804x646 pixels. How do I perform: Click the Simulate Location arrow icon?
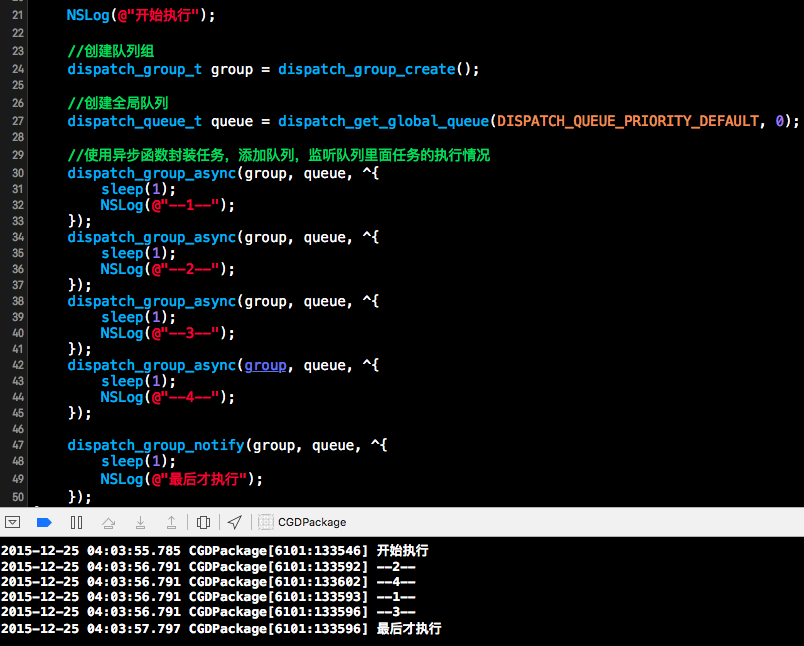235,522
